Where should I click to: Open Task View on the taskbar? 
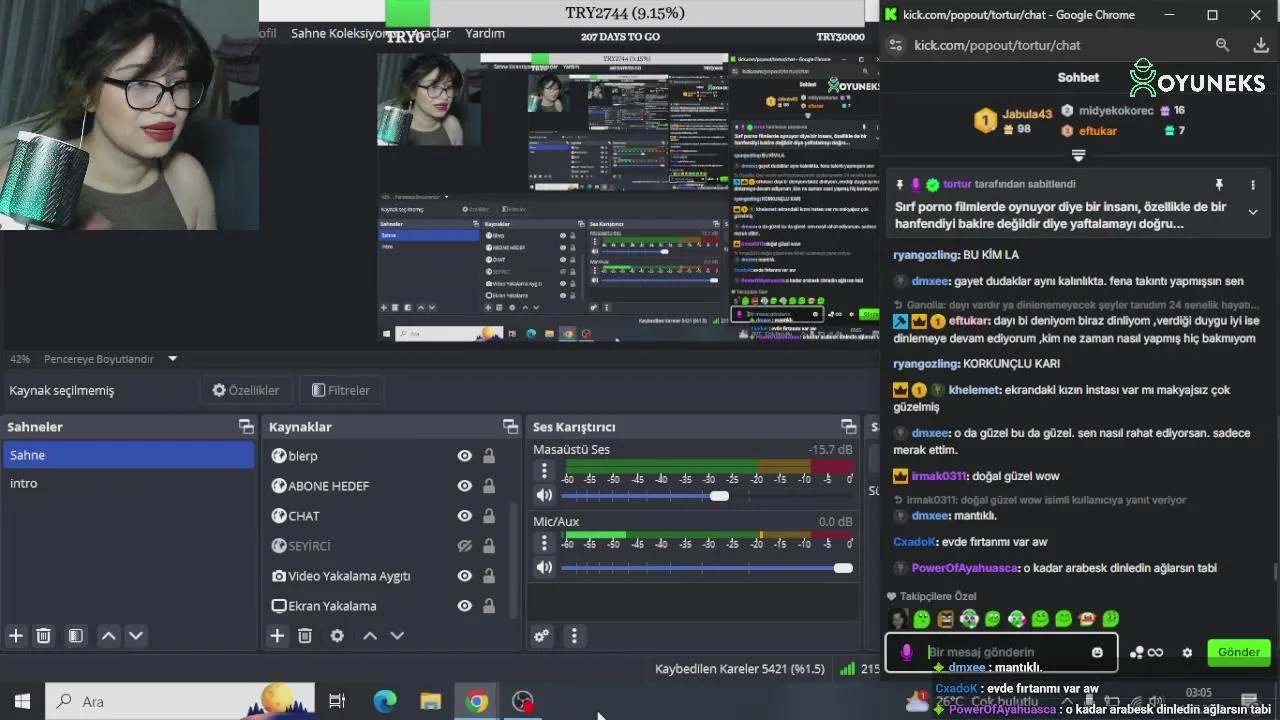pyautogui.click(x=337, y=701)
